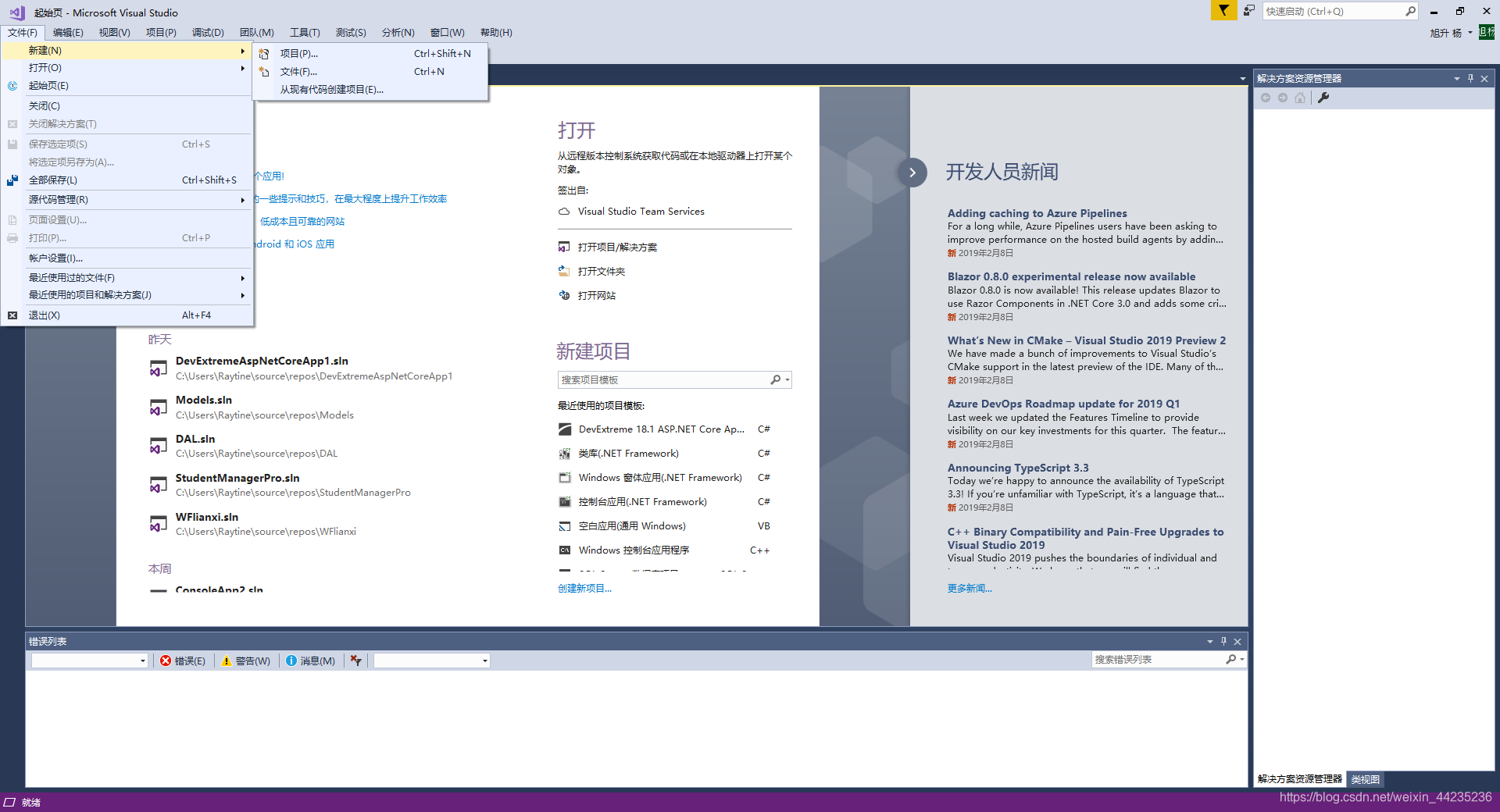The image size is (1500, 812).
Task: Click the build IntelliSense filter icon in error list
Action: [356, 661]
